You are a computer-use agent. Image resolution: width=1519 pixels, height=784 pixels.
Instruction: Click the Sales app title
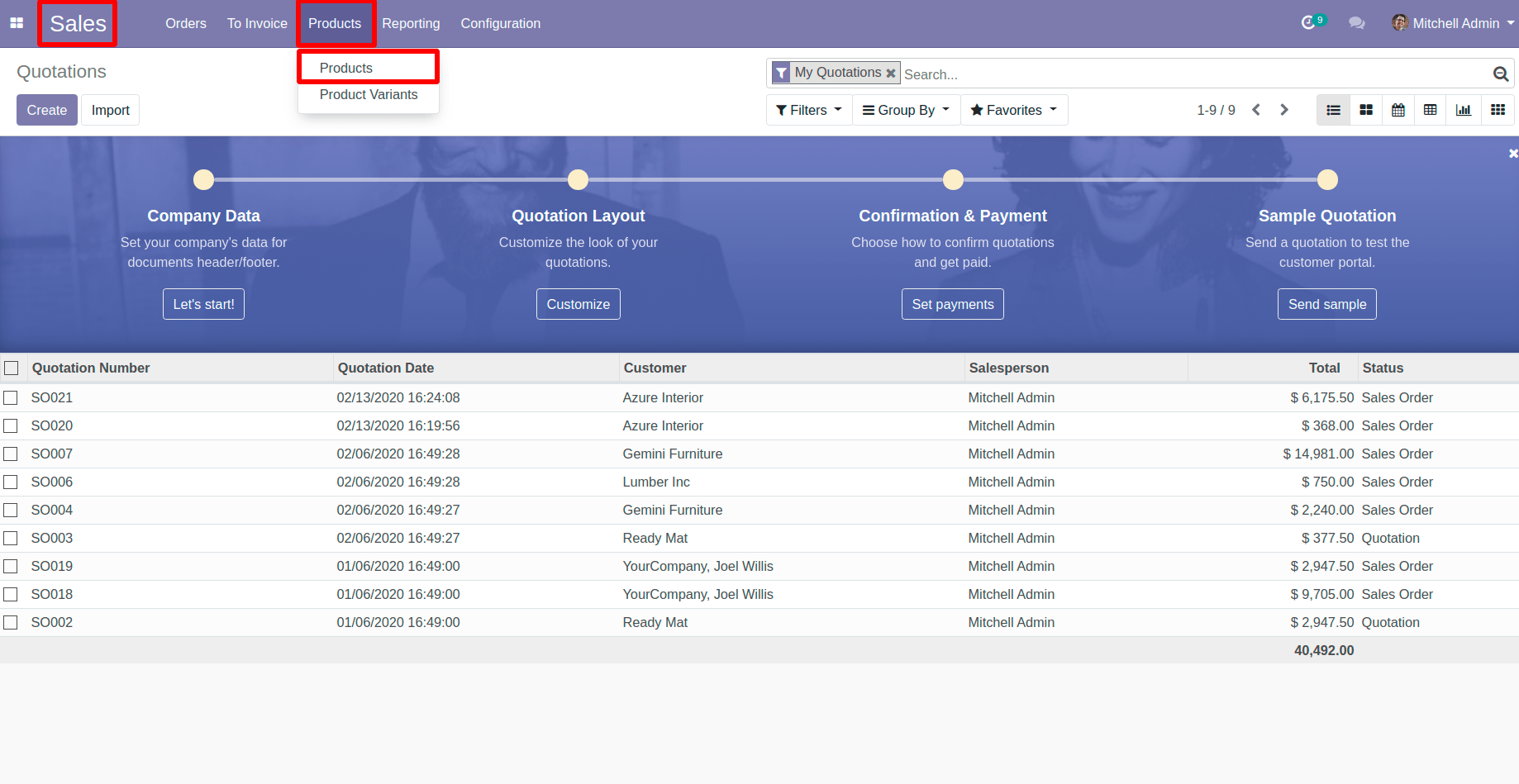point(78,23)
